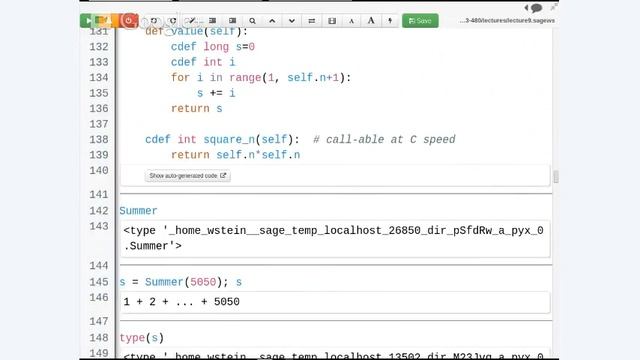Viewport: 640px width, 360px height.
Task: Increase font size with large A
Action: pyautogui.click(x=371, y=20)
